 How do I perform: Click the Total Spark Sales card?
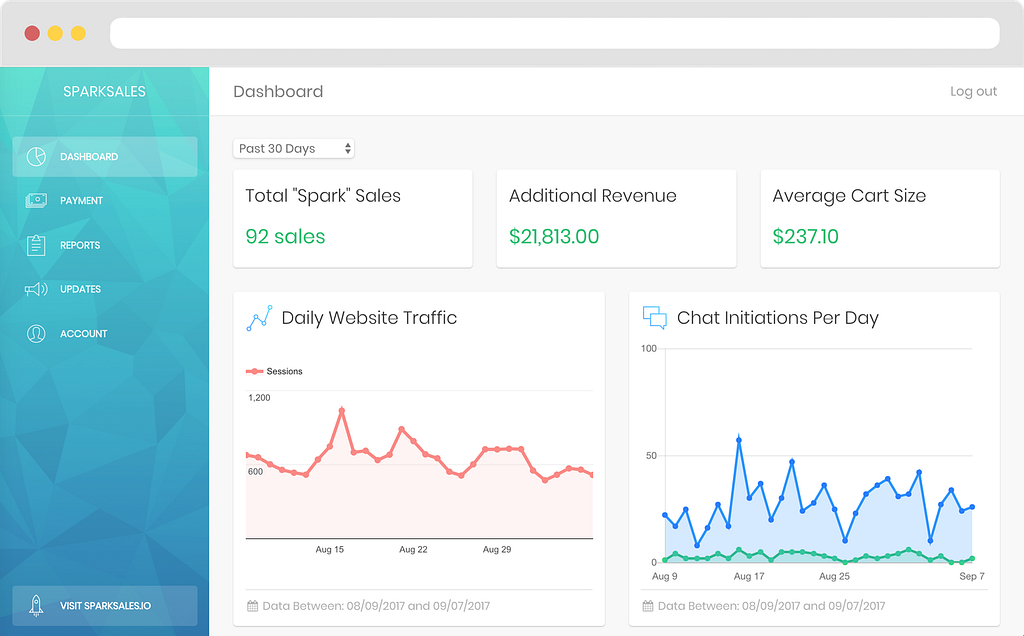pyautogui.click(x=353, y=219)
